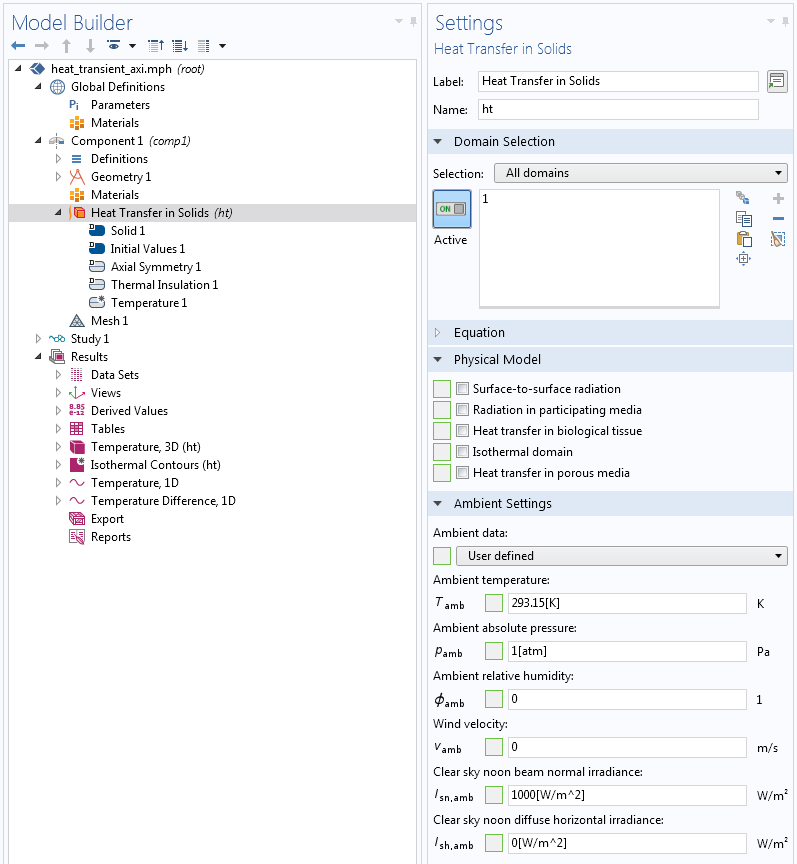The image size is (797, 864).
Task: Open the label properties icon beside Label field
Action: coord(777,82)
